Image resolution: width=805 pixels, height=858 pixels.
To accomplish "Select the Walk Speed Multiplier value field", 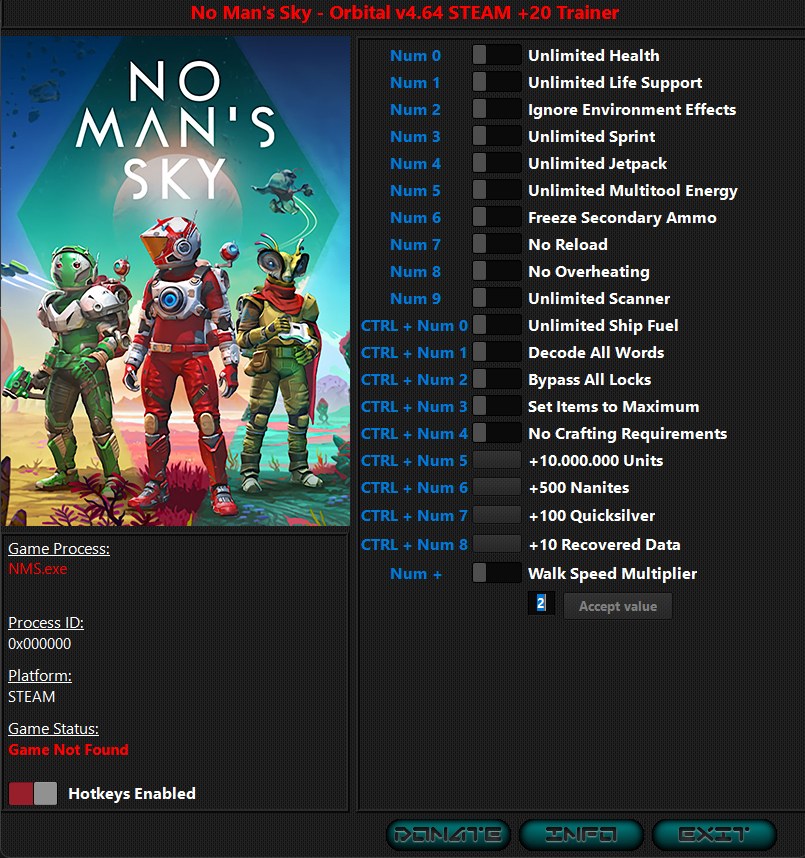I will click(540, 603).
